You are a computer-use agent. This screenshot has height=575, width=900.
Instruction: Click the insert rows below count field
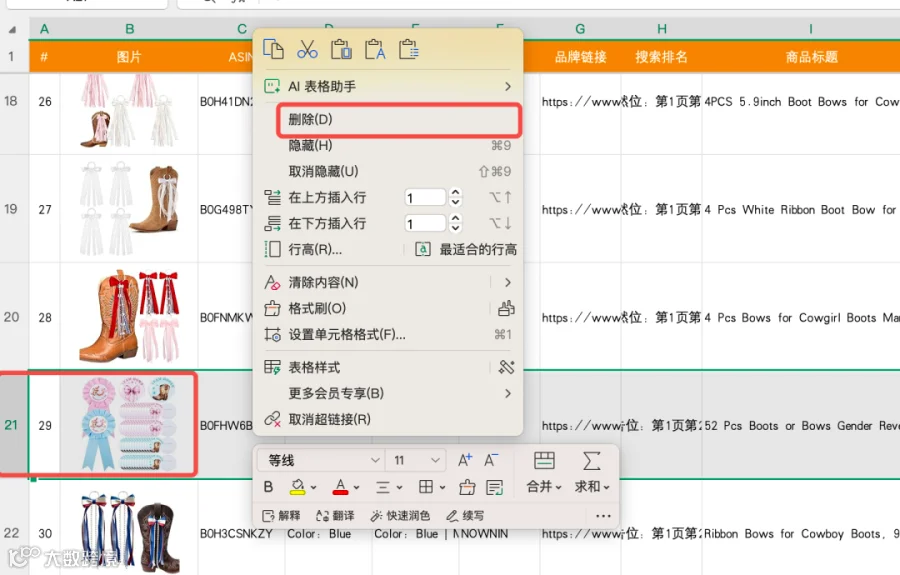pos(425,224)
